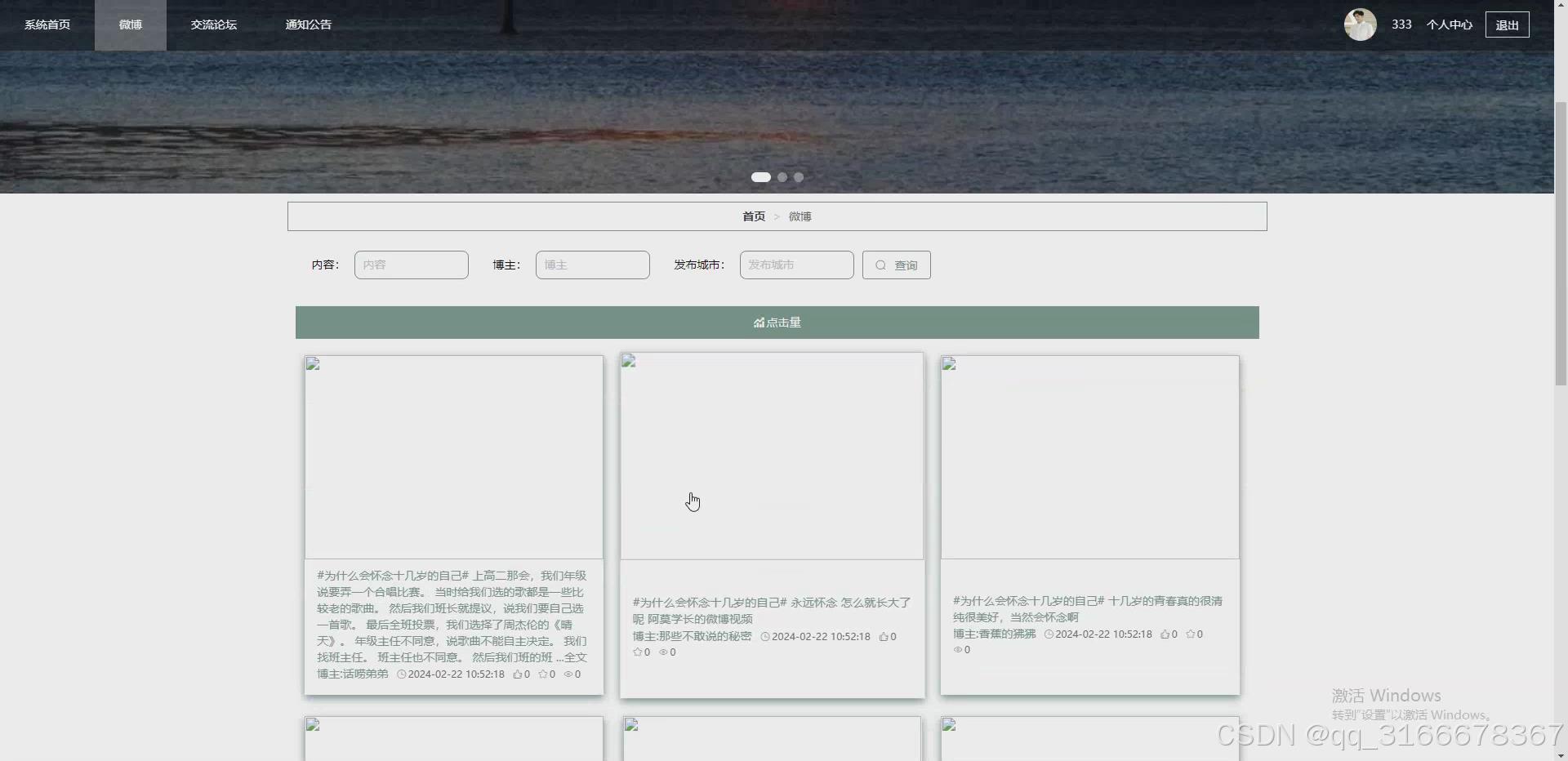Sort posts by the 点击量 bar
The height and width of the screenshot is (761, 1568).
pos(777,323)
